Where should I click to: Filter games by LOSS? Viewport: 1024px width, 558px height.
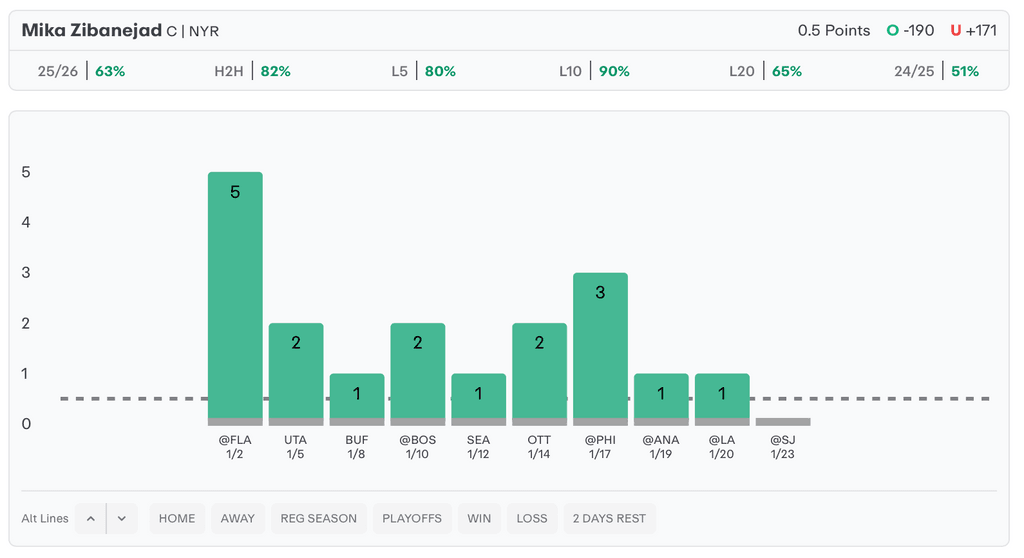coord(532,518)
